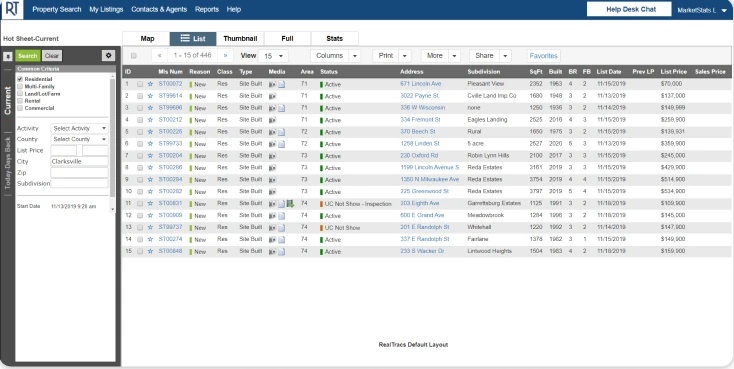Select row checkbox for ST00225
Image resolution: width=734 pixels, height=369 pixels.
tap(140, 132)
